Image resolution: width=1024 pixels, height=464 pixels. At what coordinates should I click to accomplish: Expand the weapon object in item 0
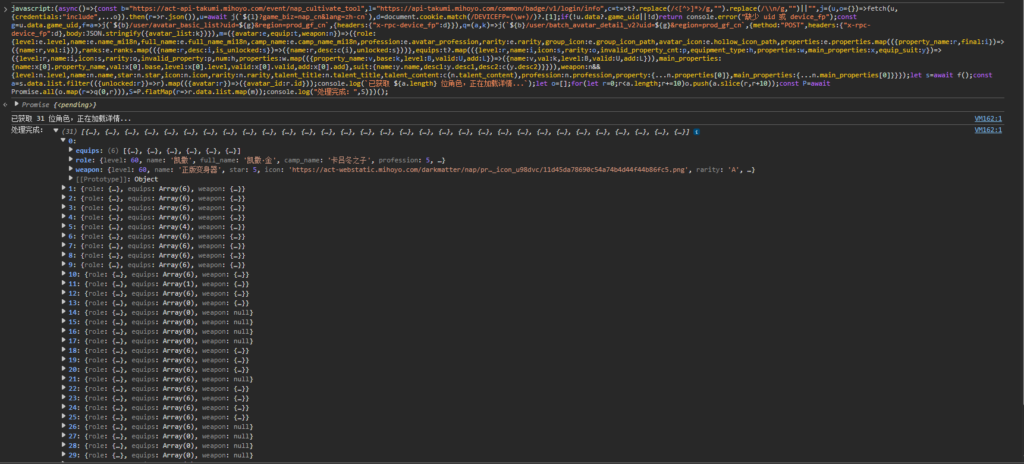click(x=71, y=170)
